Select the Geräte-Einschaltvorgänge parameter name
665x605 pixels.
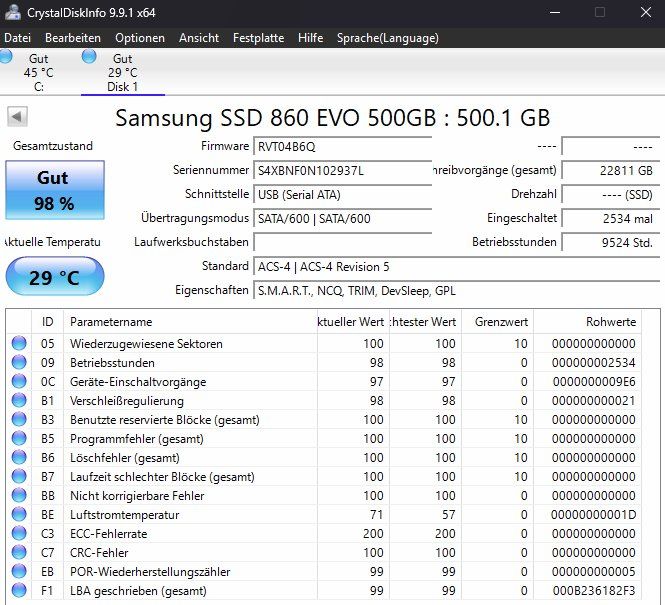(138, 382)
